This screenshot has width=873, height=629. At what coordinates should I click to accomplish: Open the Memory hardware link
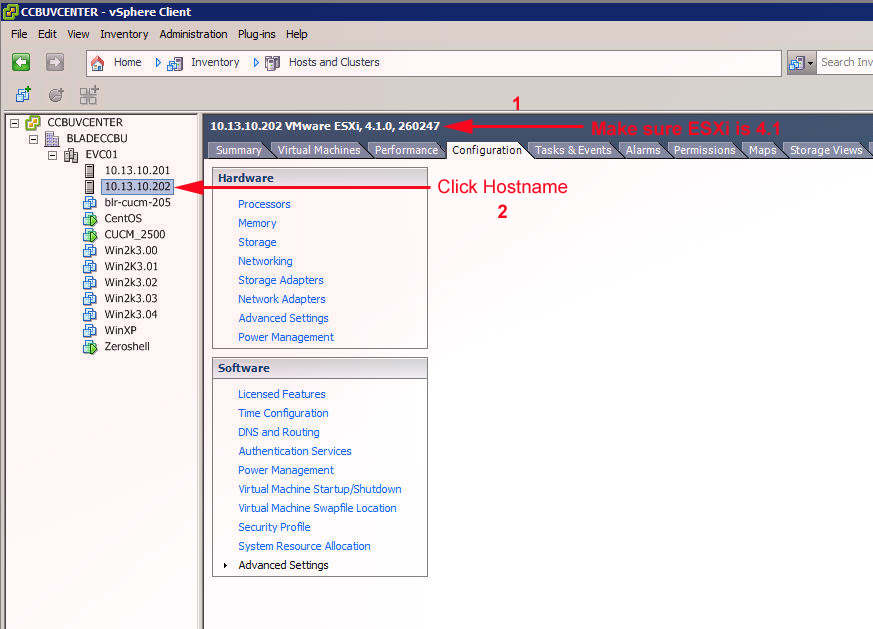click(257, 223)
